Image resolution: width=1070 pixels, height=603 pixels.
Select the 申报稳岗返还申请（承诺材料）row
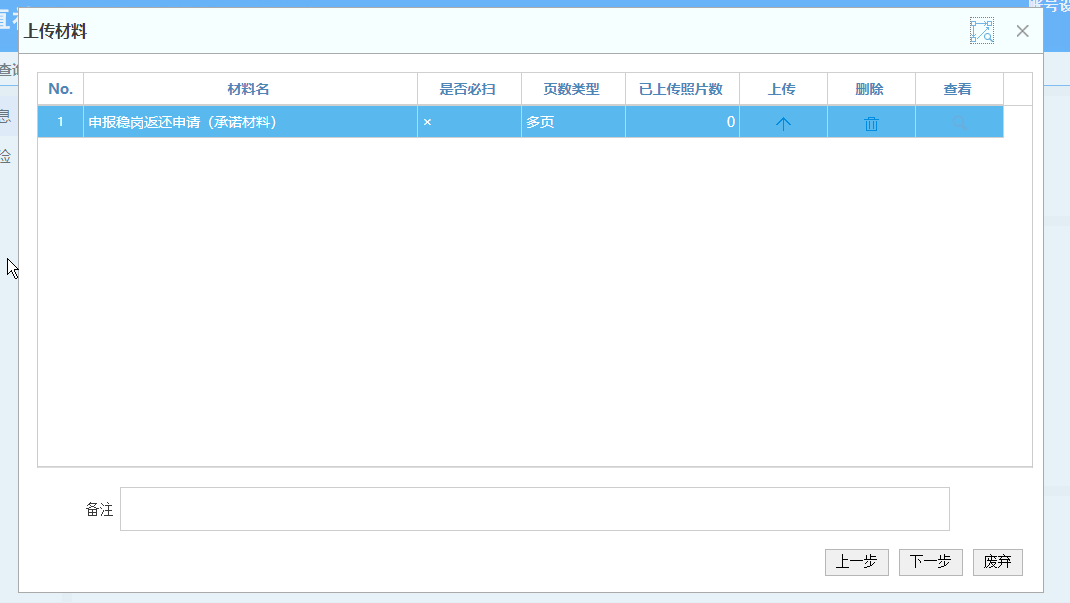250,122
